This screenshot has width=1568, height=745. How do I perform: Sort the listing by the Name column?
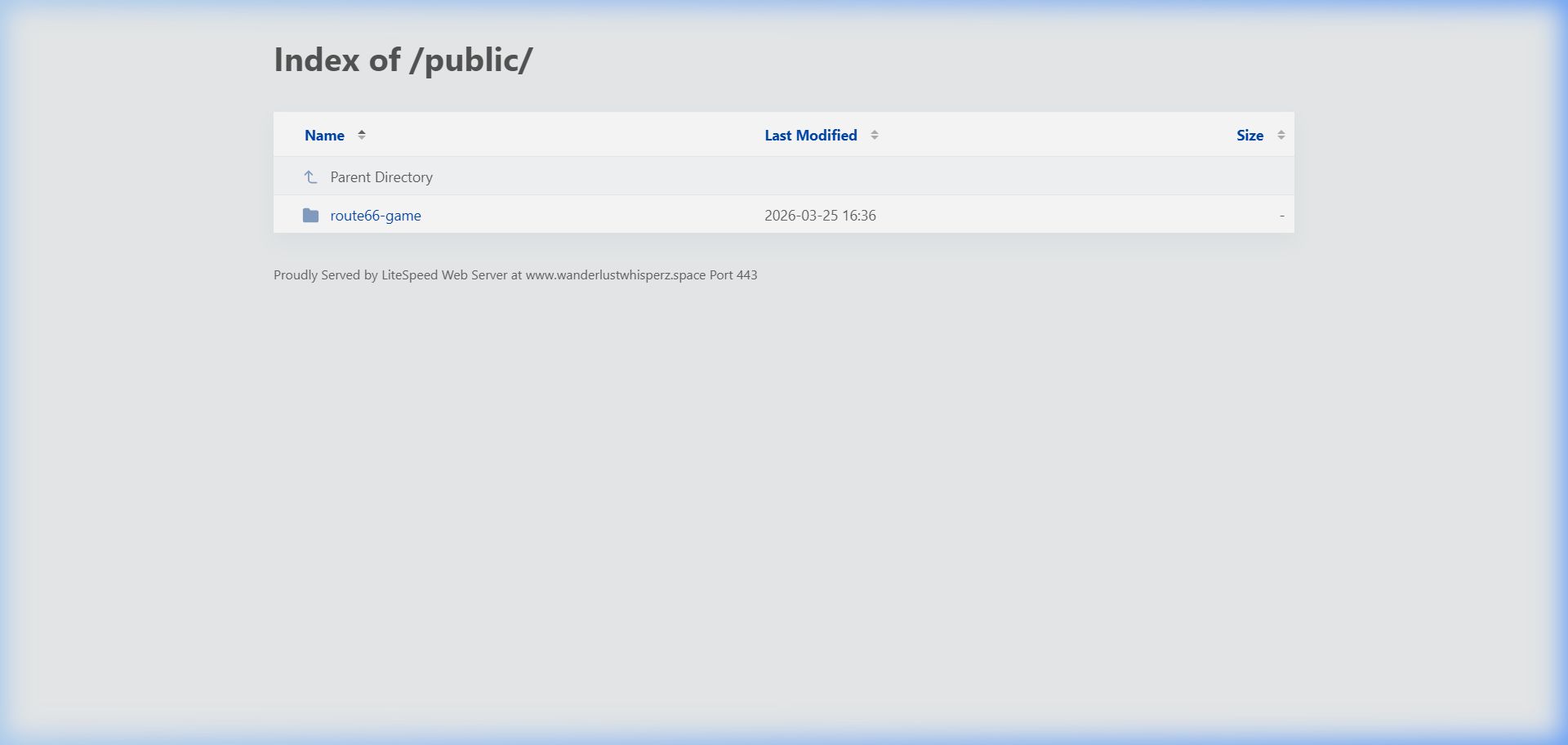tap(324, 136)
